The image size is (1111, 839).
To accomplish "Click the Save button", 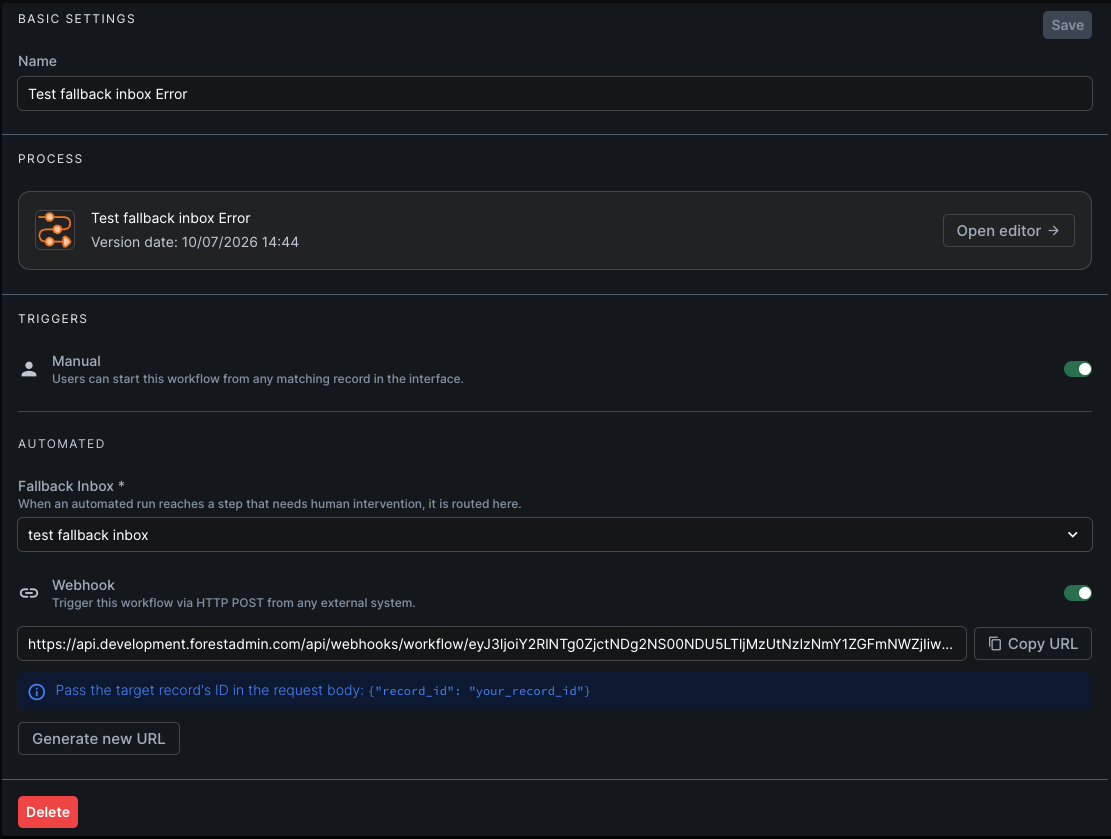I will click(1066, 26).
